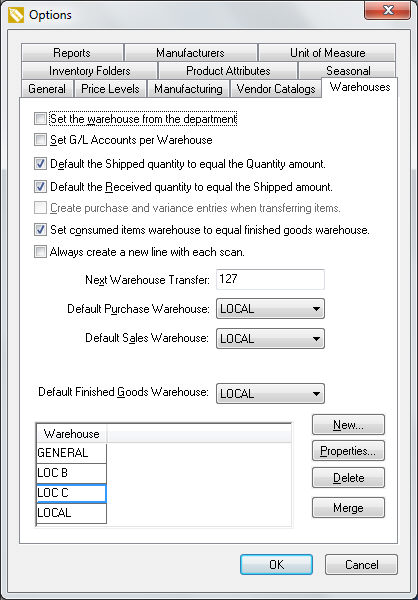
Task: Select the Inventory Folders tab
Action: point(90,71)
